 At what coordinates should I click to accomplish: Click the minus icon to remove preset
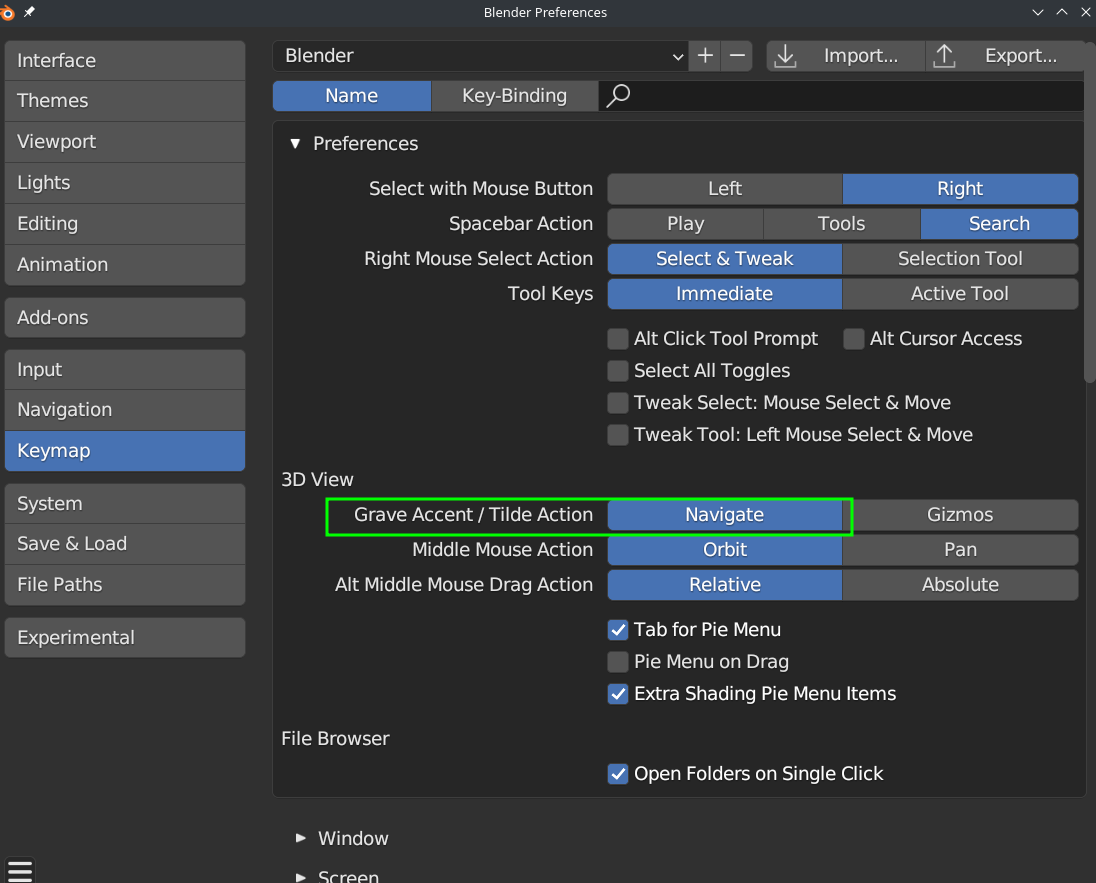(x=738, y=56)
